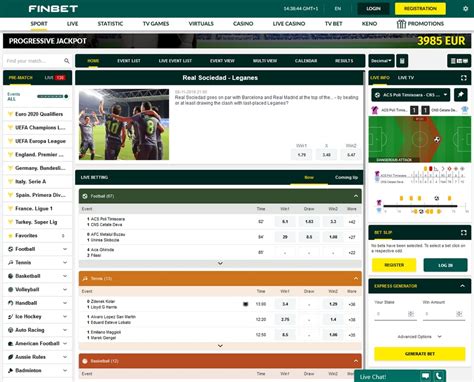Toggle Live Betting to Now
Screen dimensions: 474x382
tap(309, 177)
